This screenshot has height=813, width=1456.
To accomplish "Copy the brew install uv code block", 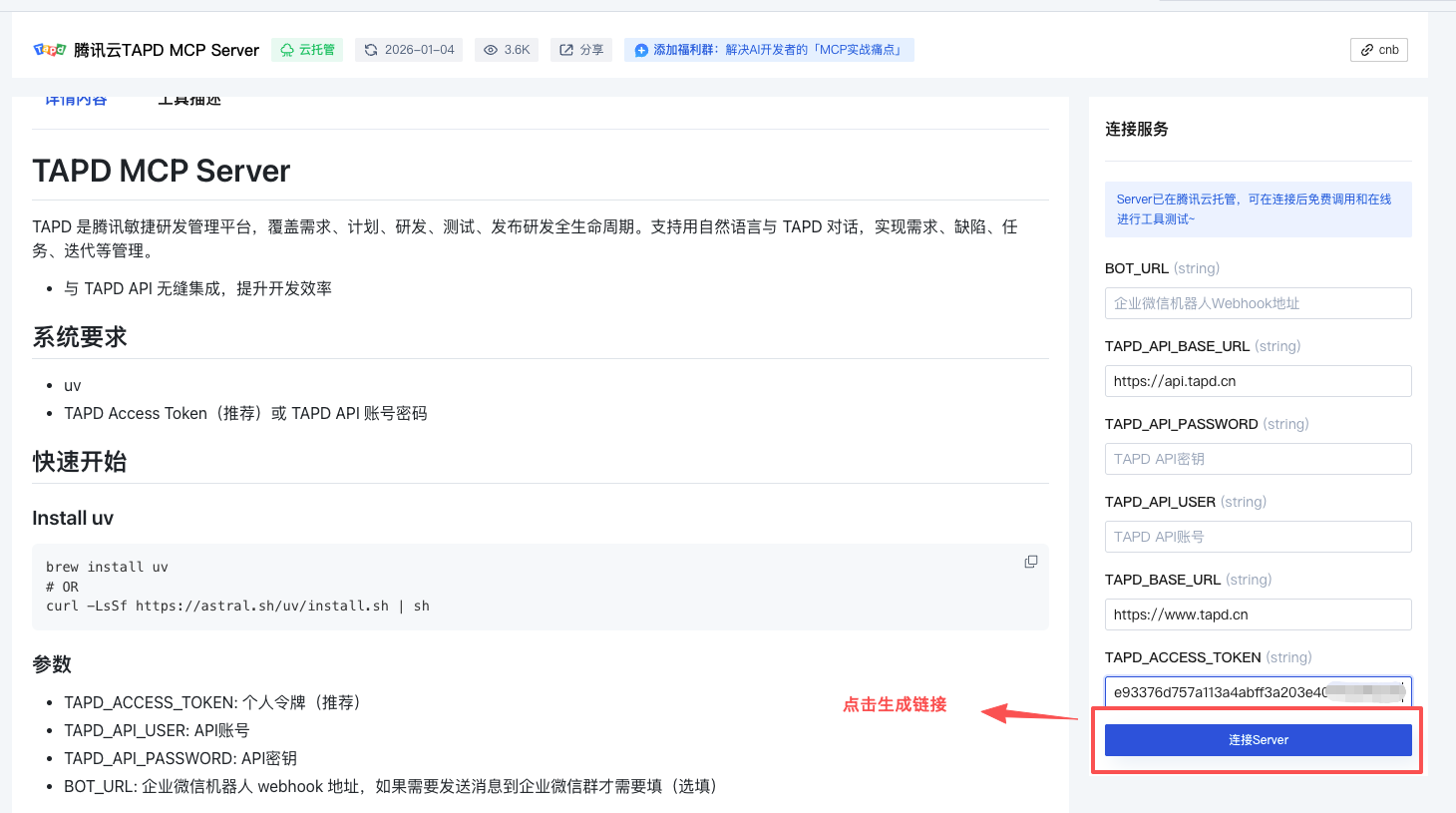I will [x=1031, y=562].
